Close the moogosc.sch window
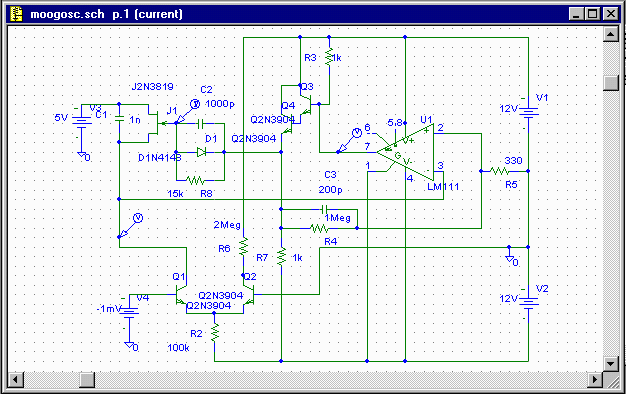The width and height of the screenshot is (626, 394). [x=611, y=14]
